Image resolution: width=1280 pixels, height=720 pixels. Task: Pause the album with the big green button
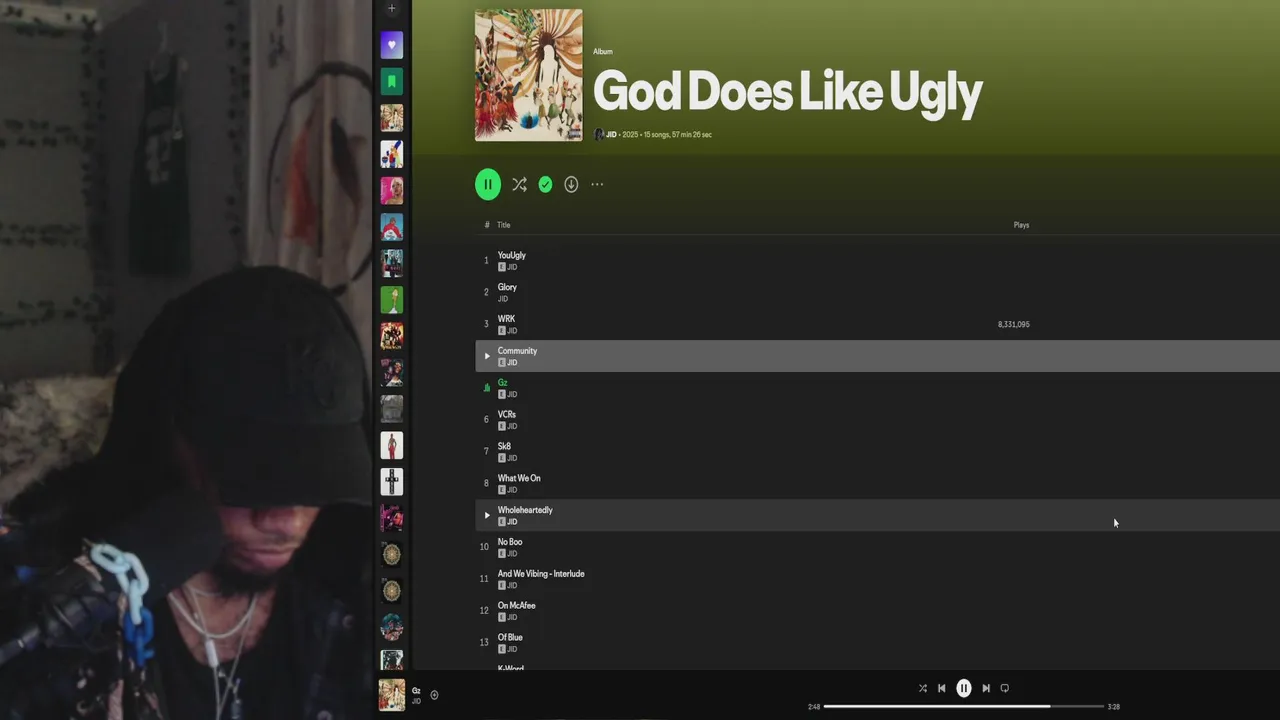pos(488,184)
